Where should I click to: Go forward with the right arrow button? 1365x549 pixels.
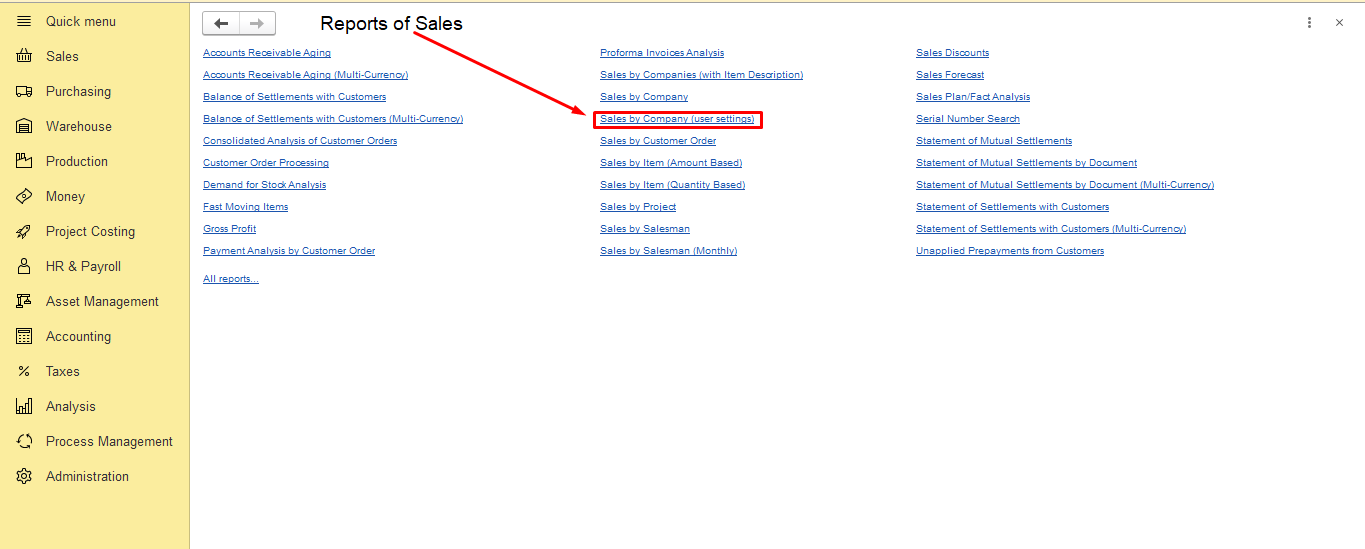257,24
